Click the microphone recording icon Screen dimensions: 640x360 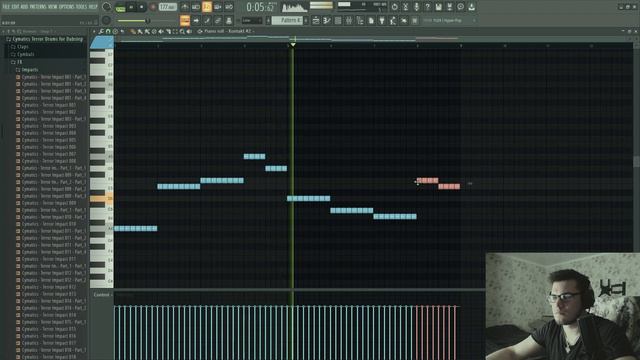coord(416,7)
